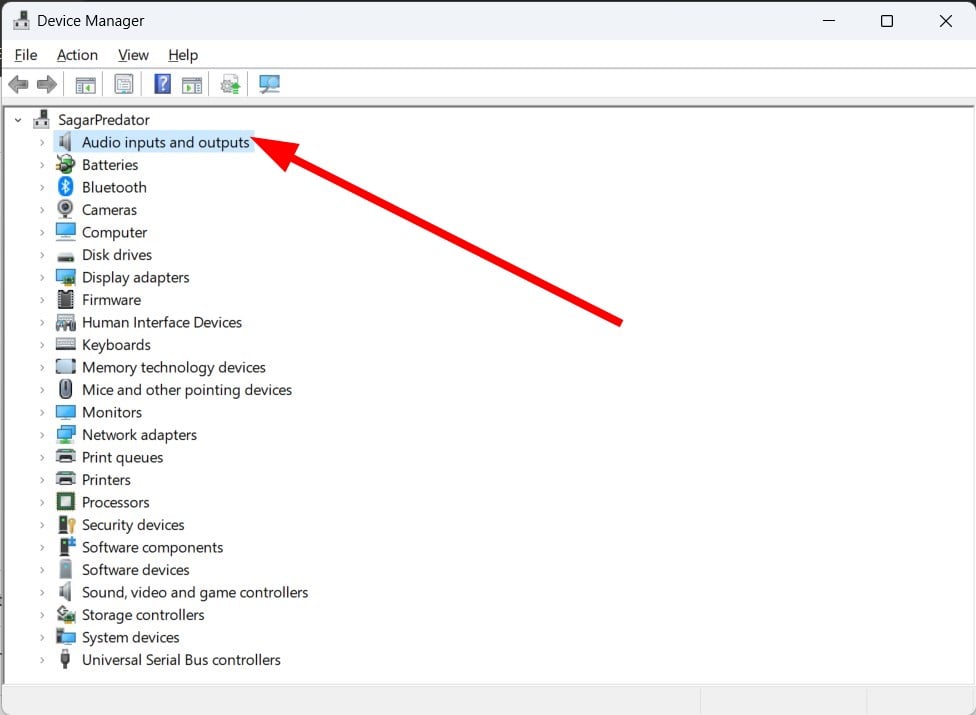The width and height of the screenshot is (976, 715).
Task: Click the Forward arrow toolbar button
Action: coord(47,84)
